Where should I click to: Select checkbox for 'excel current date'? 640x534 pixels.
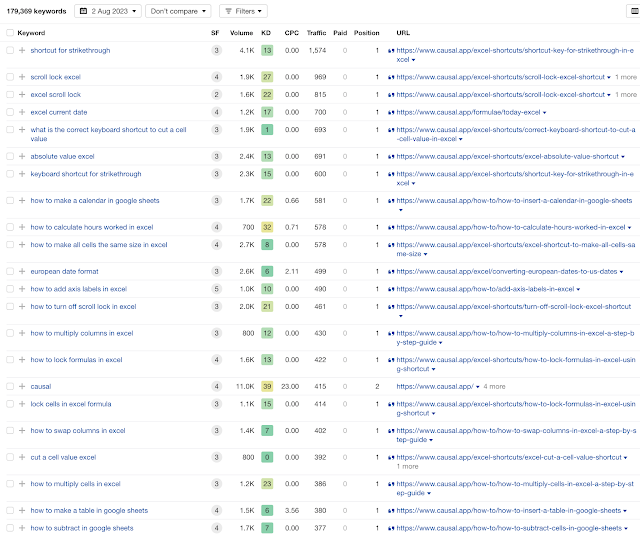click(10, 112)
